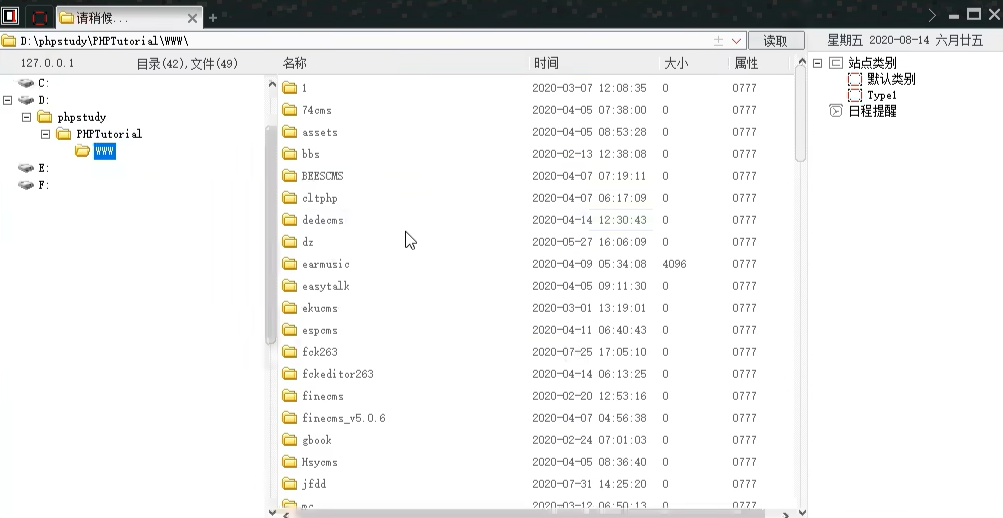Click the folder icon of assets
The width and height of the screenshot is (1003, 518).
pyautogui.click(x=290, y=132)
